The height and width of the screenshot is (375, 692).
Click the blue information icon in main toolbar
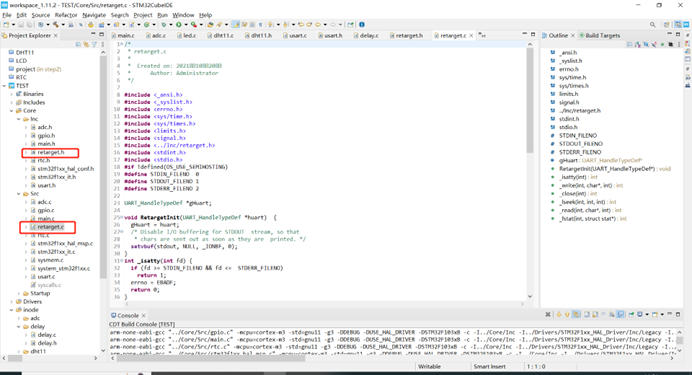(x=361, y=24)
